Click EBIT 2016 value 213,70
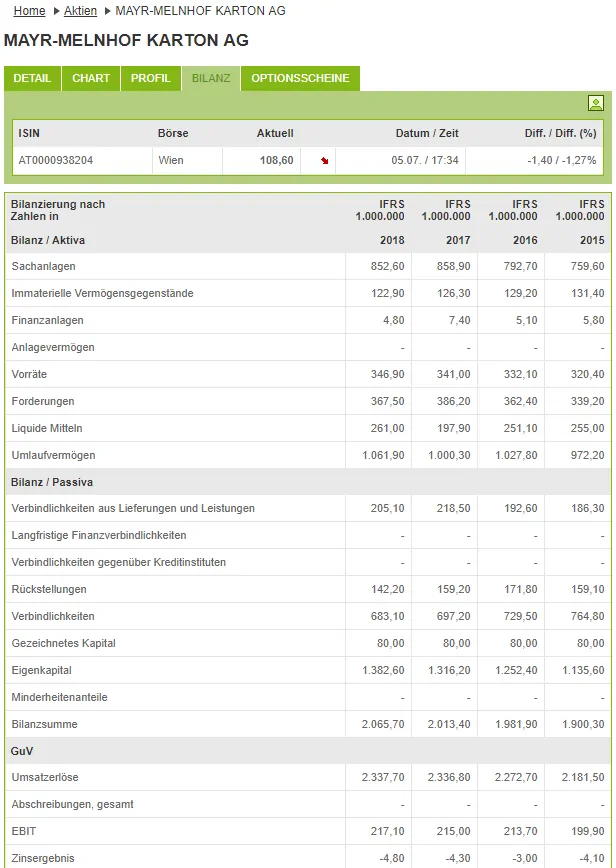This screenshot has width=616, height=868. click(x=521, y=831)
